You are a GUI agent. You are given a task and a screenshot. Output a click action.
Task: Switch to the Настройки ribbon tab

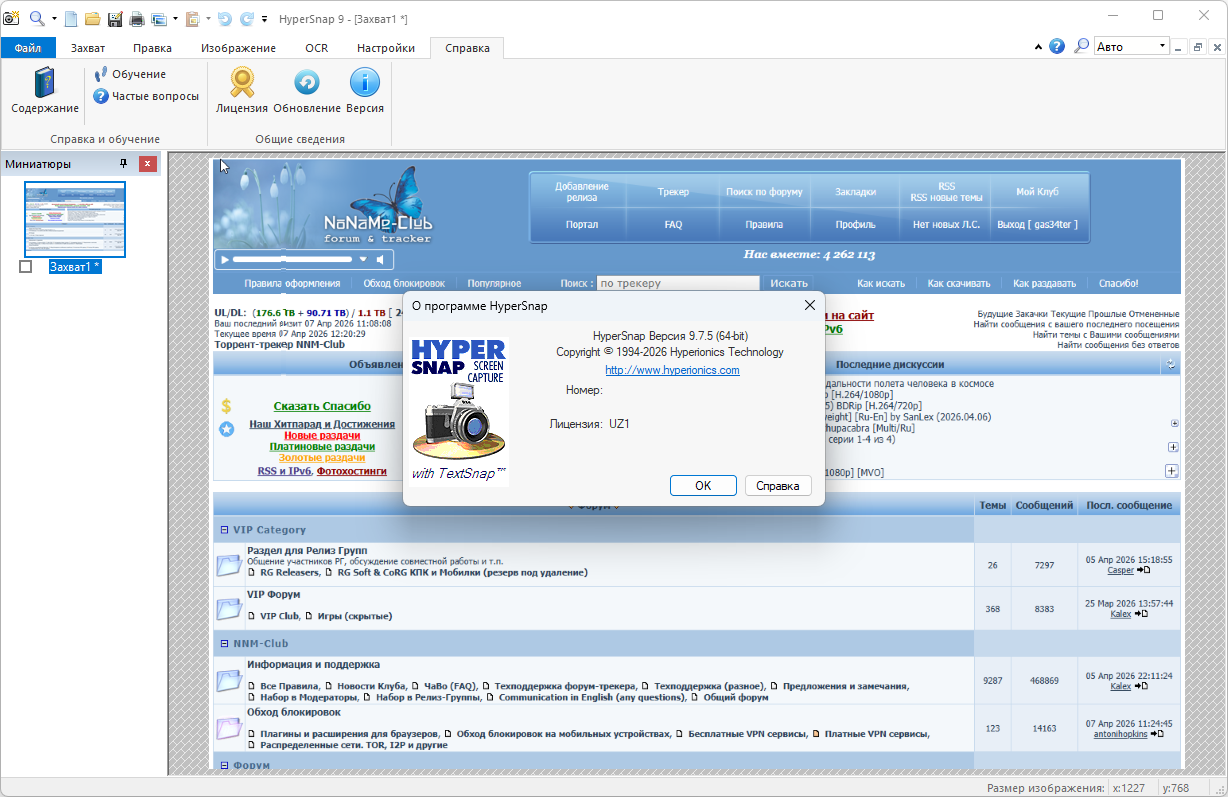pos(386,47)
